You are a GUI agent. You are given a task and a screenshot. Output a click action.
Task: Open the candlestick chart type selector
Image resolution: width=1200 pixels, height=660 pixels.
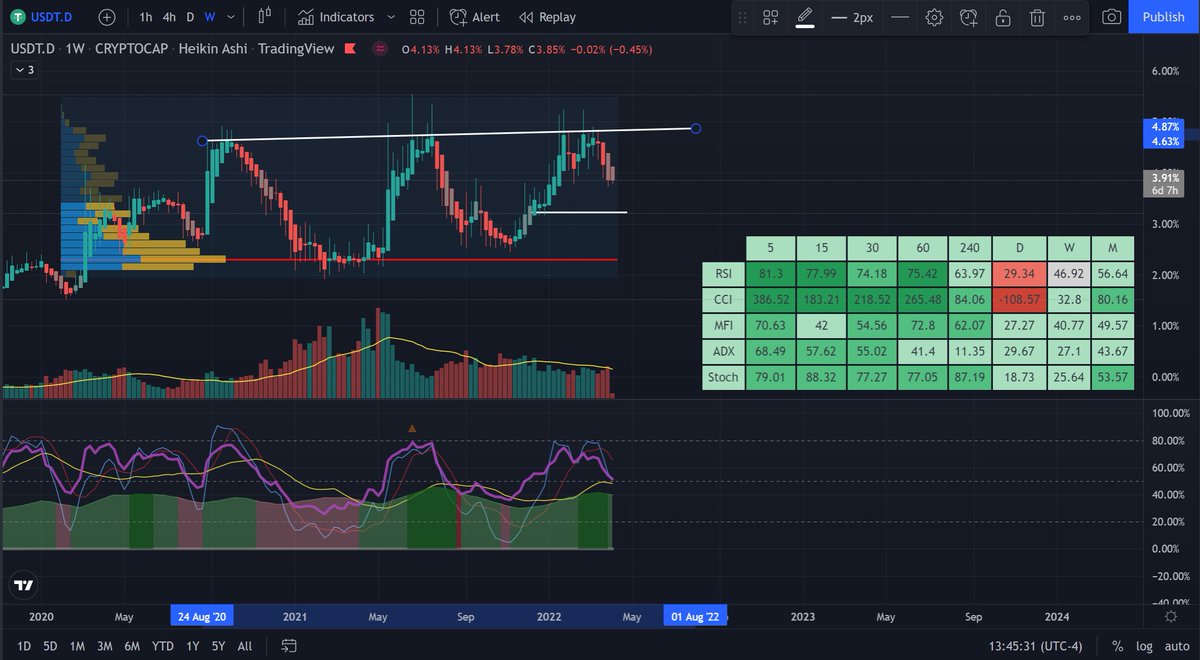pos(265,17)
